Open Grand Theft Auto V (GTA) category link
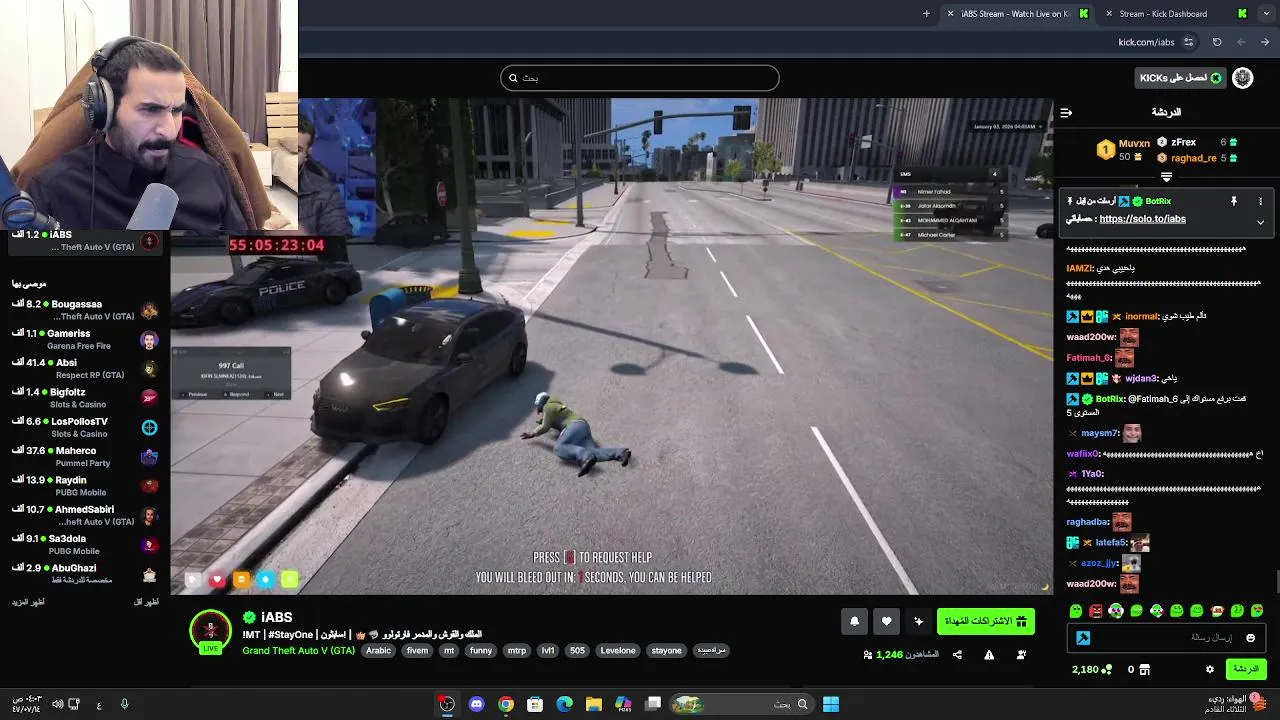 coord(298,651)
